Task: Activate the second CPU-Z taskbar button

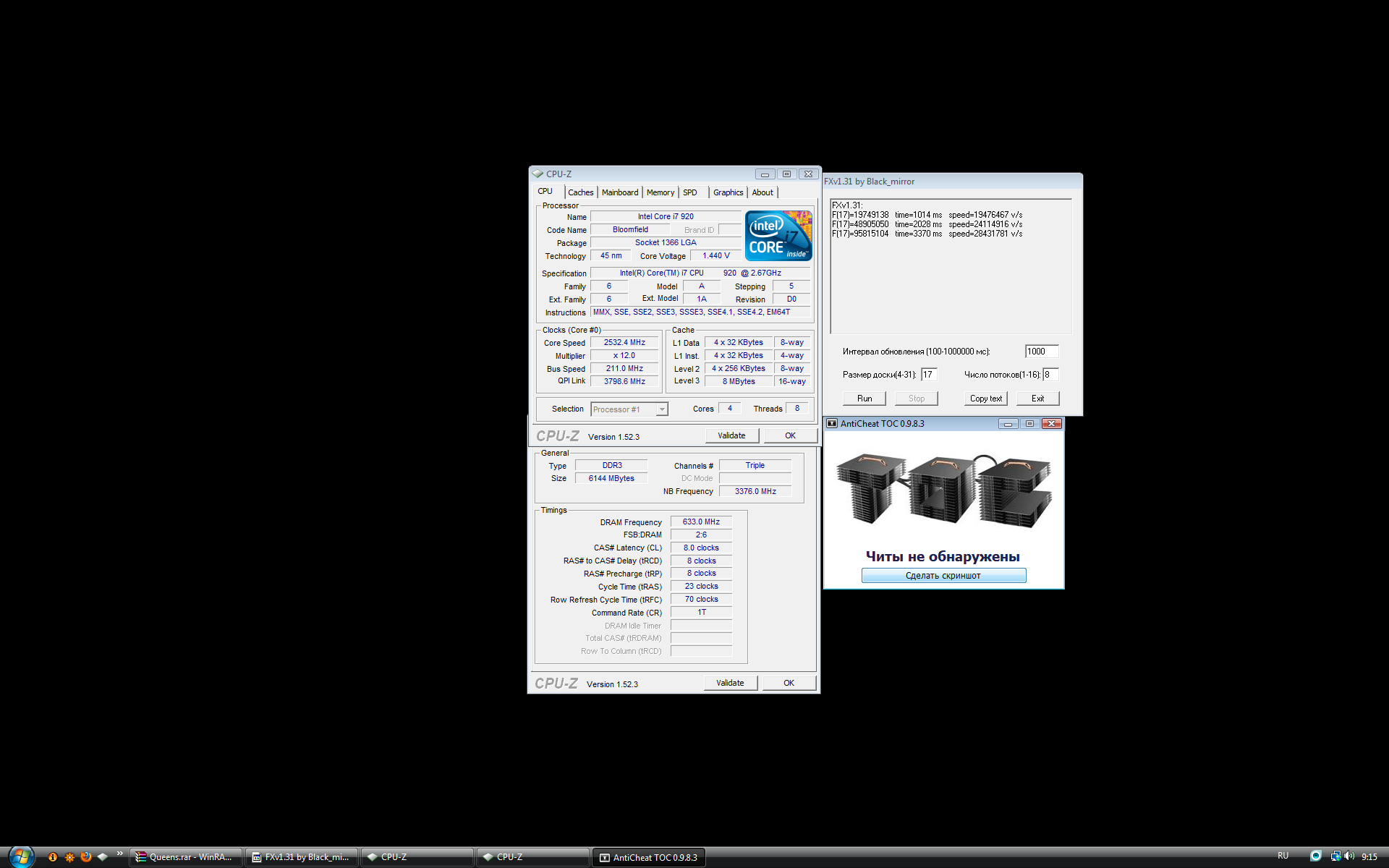Action: tap(532, 857)
